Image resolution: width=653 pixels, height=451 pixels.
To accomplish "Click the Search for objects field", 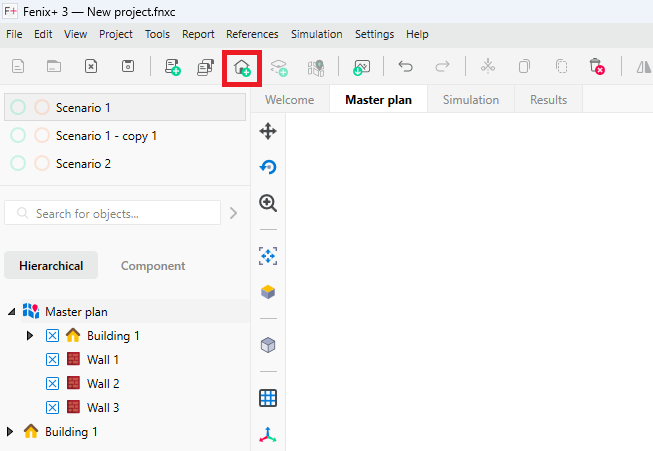I will (120, 213).
